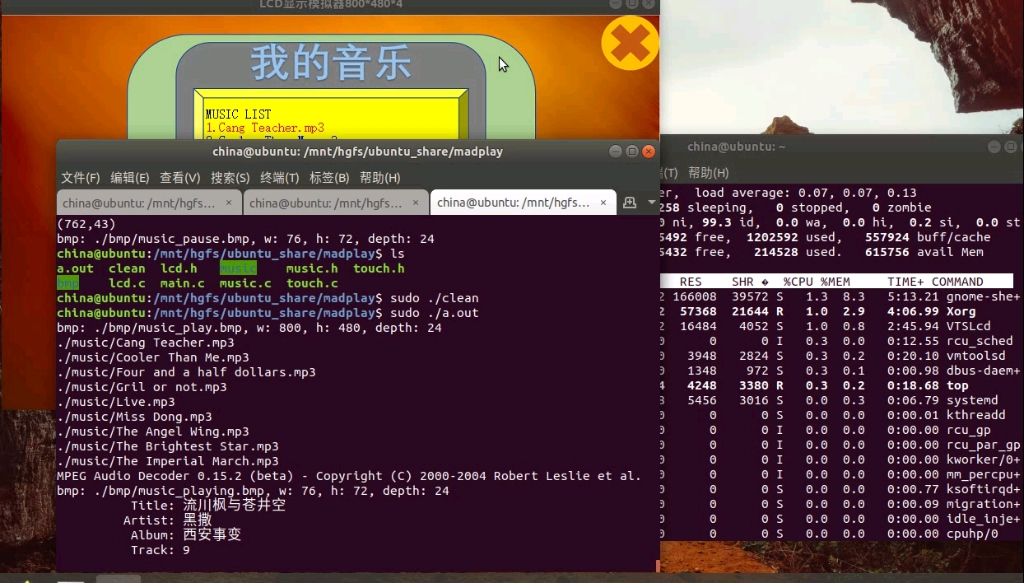Switch to the first terminal tab
This screenshot has height=583, width=1024.
[x=149, y=203]
